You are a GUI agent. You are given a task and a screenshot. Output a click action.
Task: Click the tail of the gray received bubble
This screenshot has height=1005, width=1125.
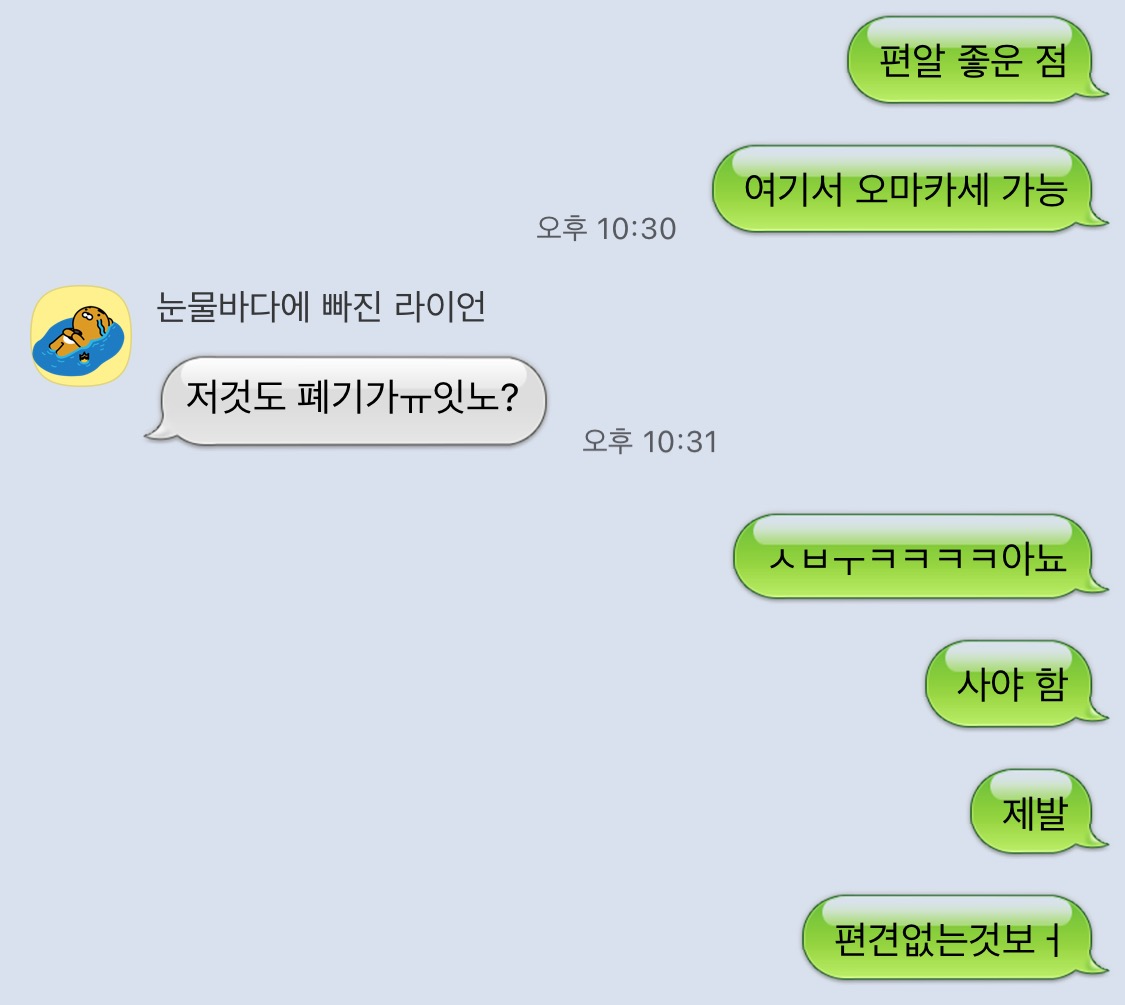(x=156, y=429)
